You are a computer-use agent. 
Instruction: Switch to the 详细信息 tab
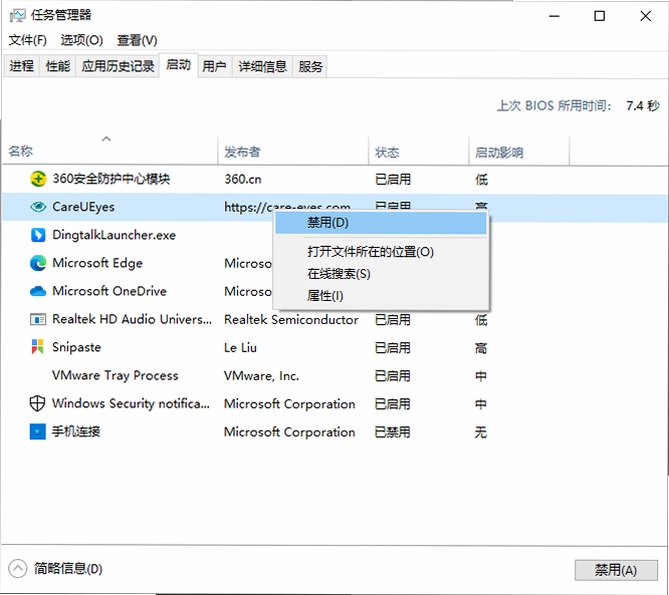[262, 66]
